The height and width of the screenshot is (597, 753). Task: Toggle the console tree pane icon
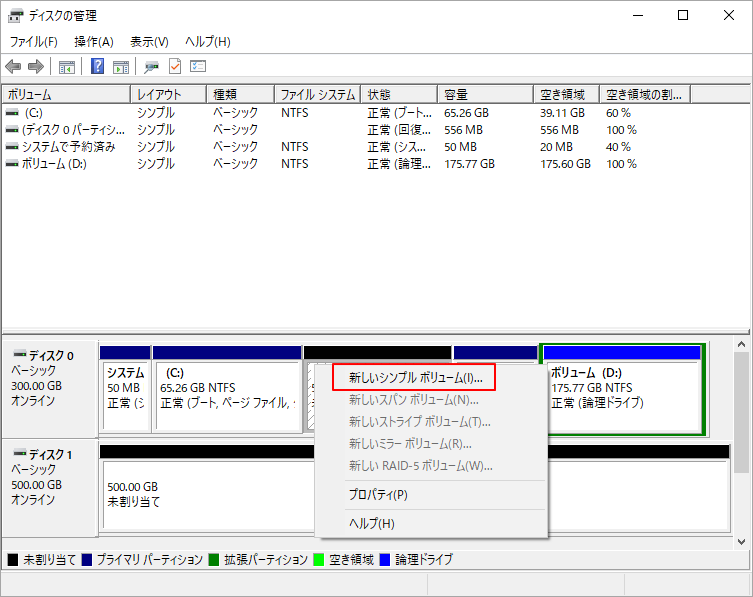67,67
